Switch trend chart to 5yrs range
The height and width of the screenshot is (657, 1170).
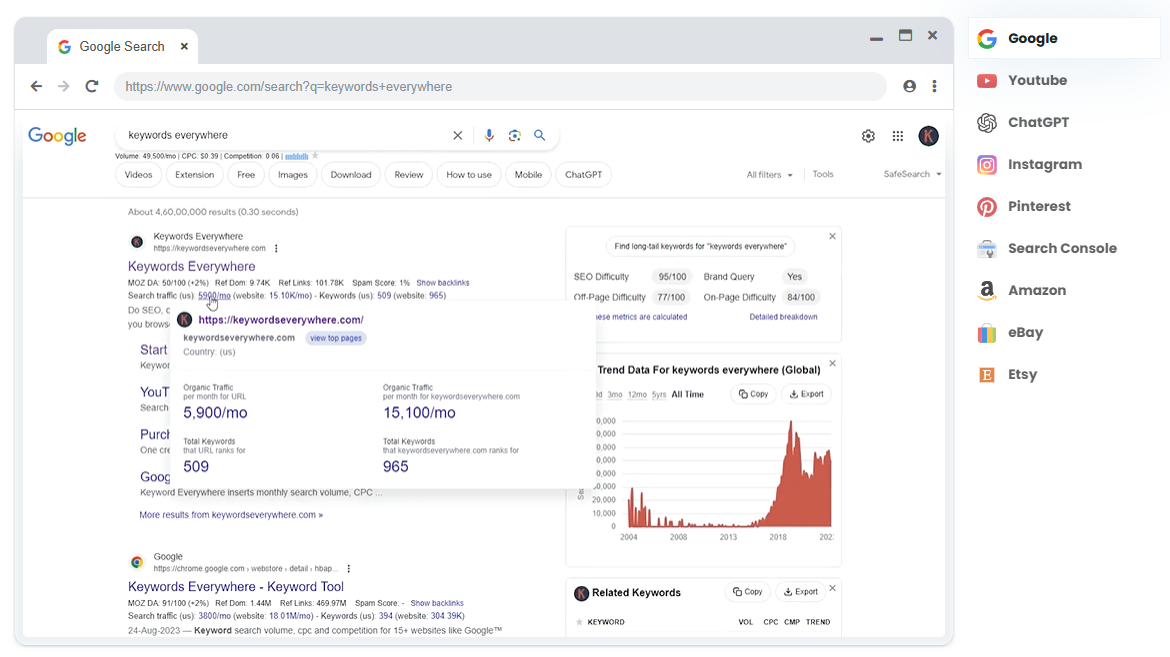(659, 394)
